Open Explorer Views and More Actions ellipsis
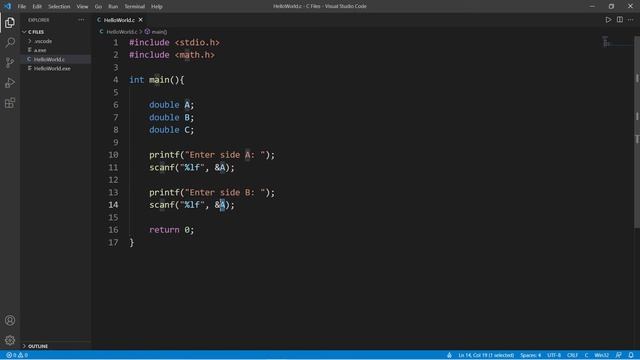 tap(81, 20)
